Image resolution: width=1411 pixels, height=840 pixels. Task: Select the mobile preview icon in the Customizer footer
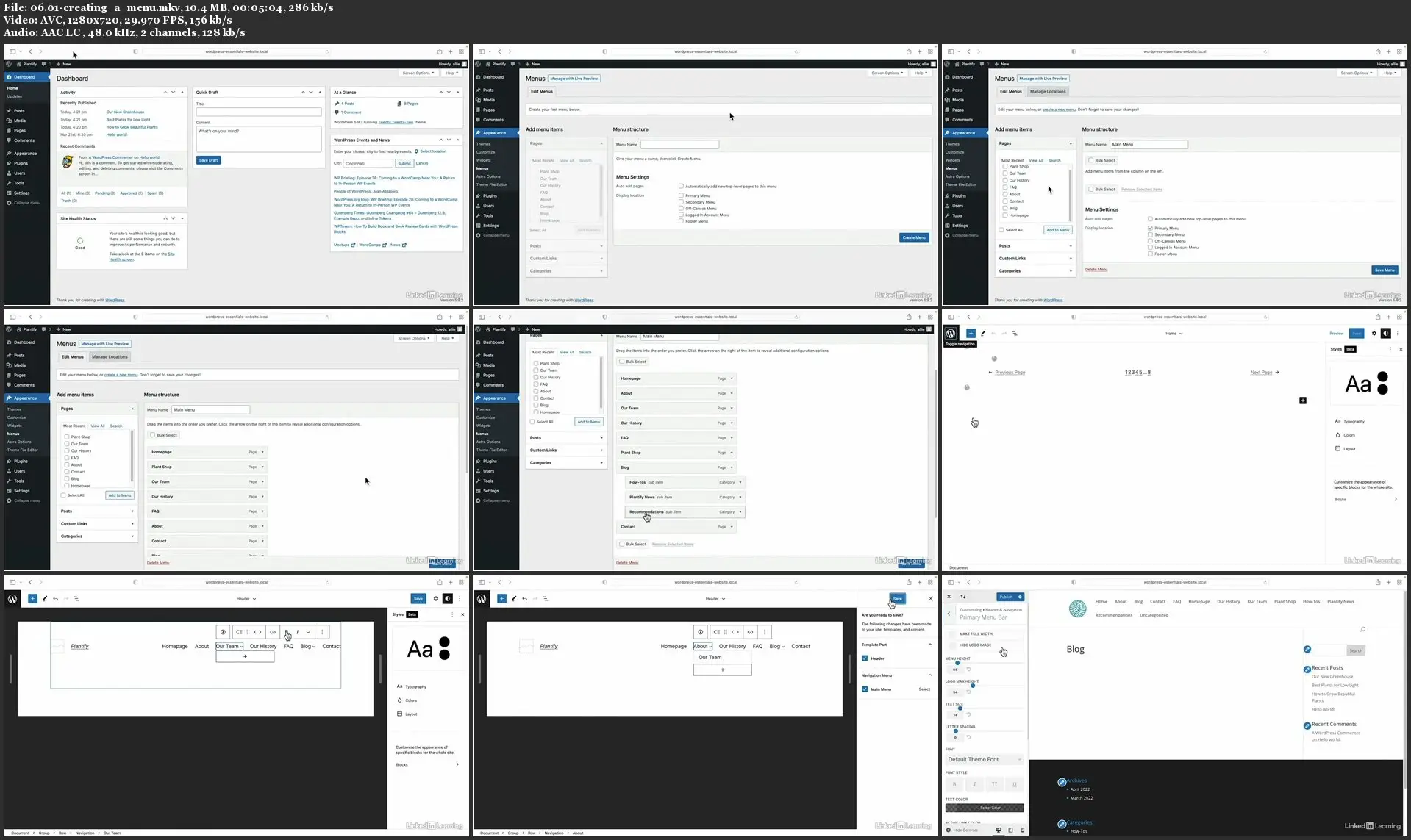pos(1022,830)
